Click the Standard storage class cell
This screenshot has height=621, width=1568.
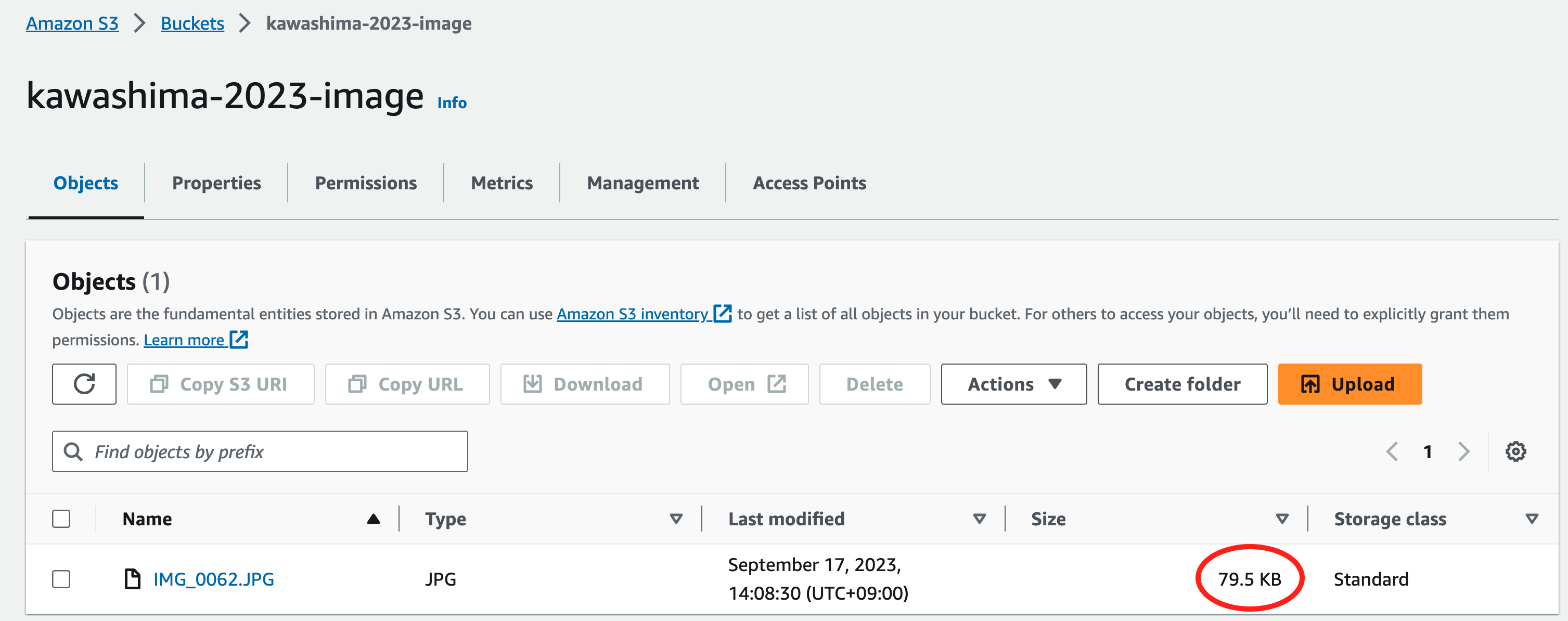[1371, 579]
